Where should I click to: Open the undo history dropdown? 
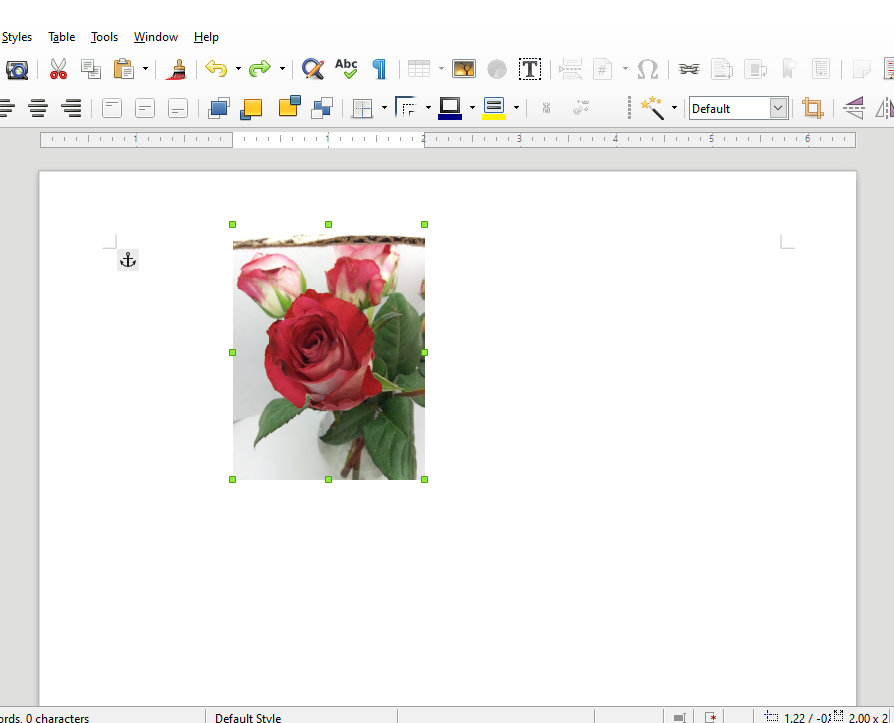coord(238,69)
